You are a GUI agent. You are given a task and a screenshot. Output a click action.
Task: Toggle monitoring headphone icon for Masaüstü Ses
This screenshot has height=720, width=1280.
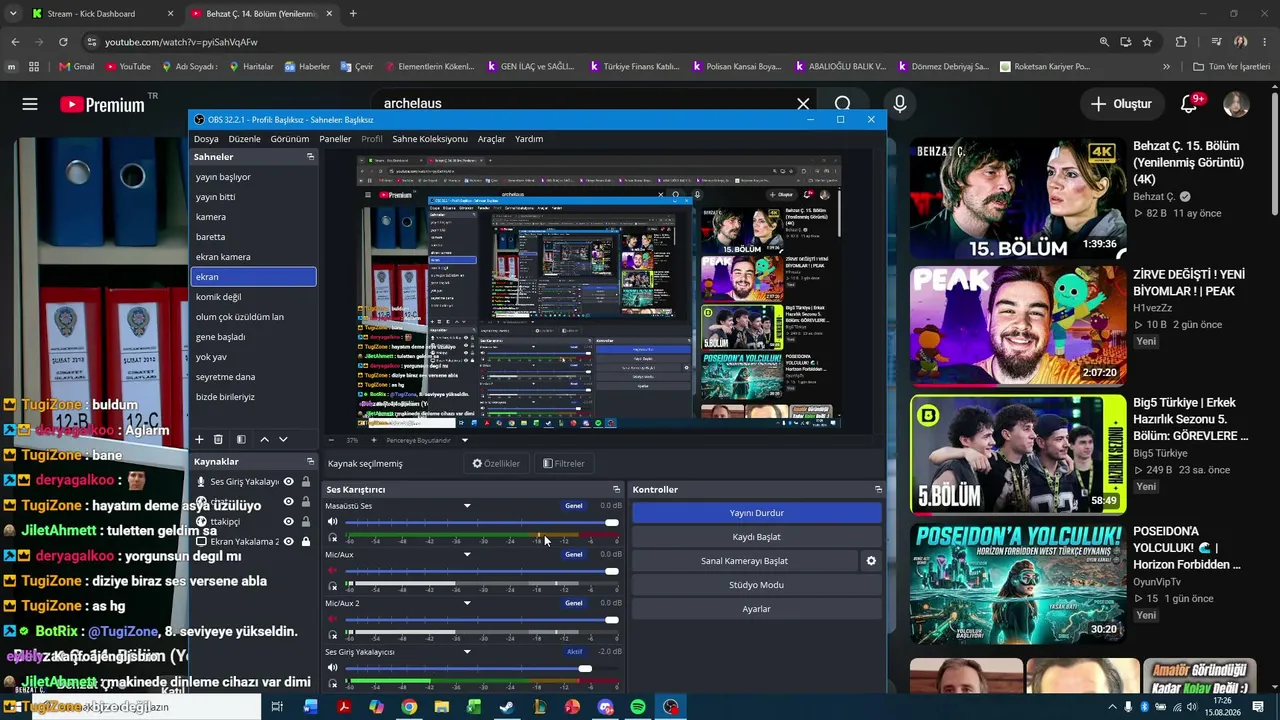(333, 538)
